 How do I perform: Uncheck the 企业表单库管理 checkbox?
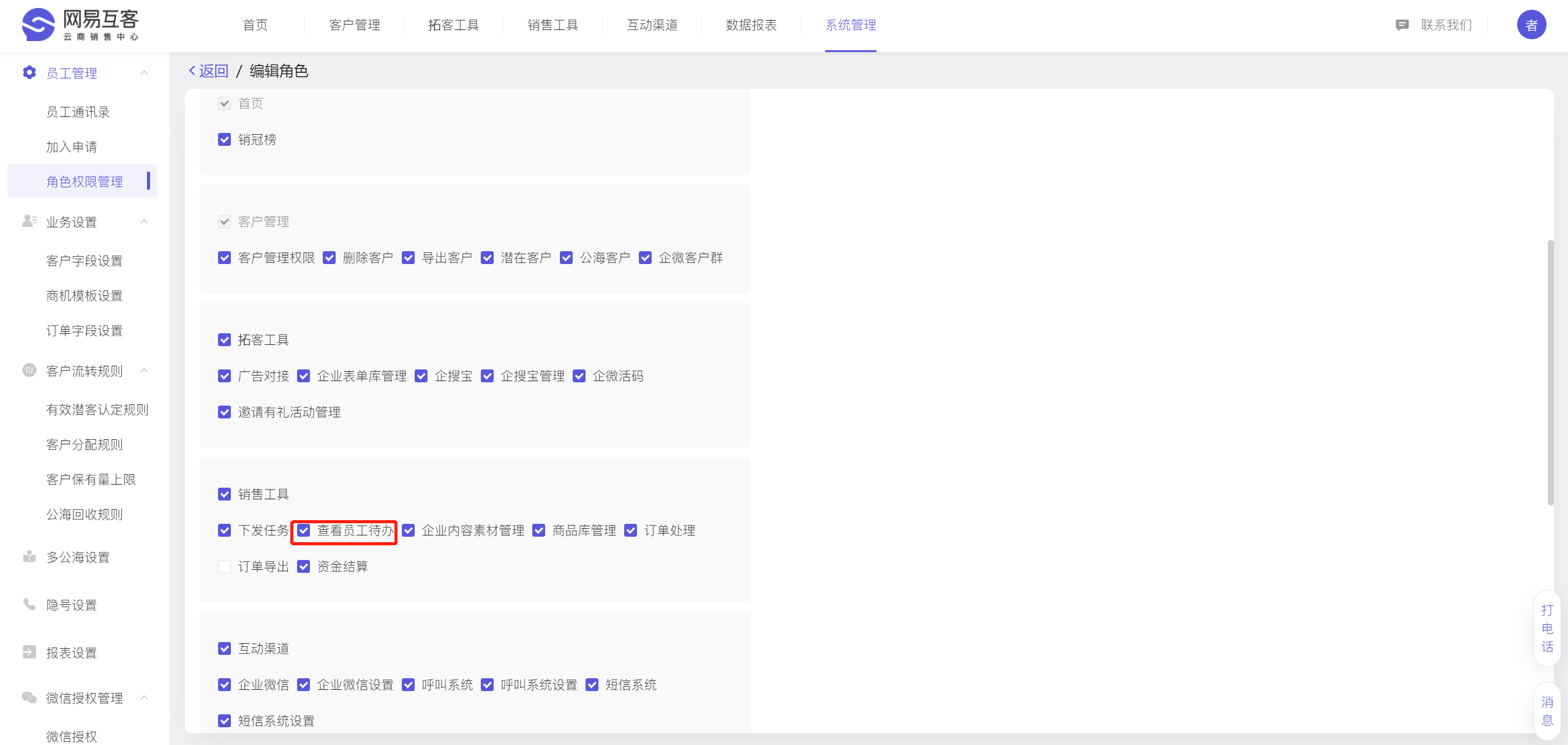click(x=304, y=376)
